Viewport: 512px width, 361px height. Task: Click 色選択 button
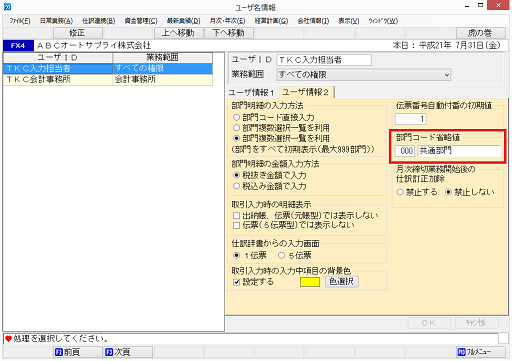coord(342,282)
